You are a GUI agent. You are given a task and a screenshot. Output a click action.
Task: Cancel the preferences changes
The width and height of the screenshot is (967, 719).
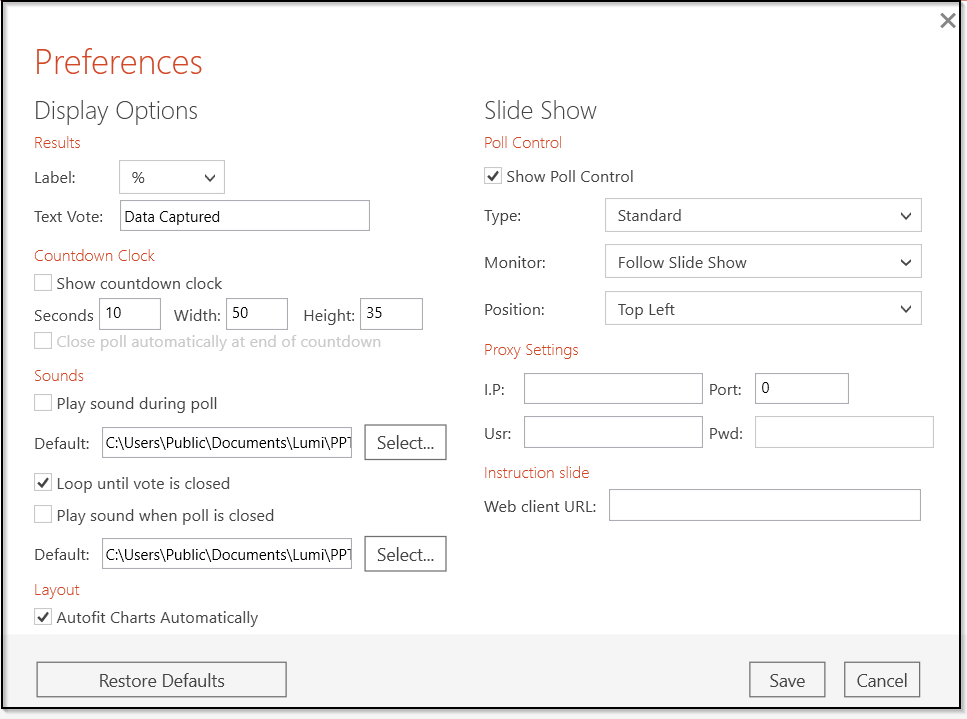pos(882,680)
